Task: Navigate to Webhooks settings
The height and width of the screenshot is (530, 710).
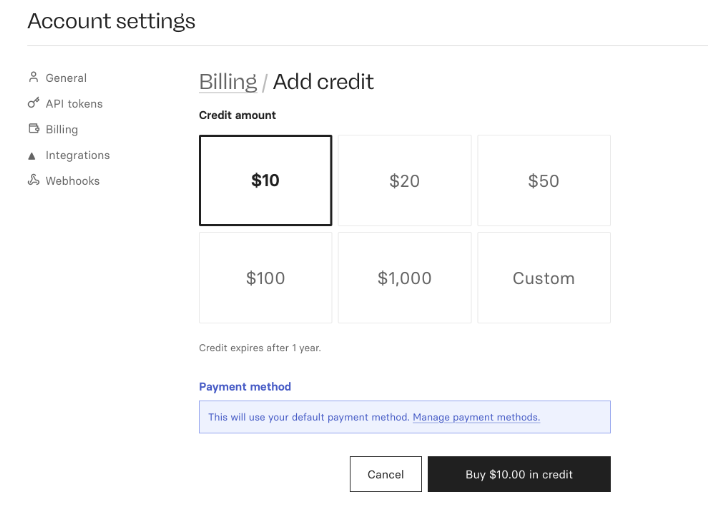Action: pos(73,182)
